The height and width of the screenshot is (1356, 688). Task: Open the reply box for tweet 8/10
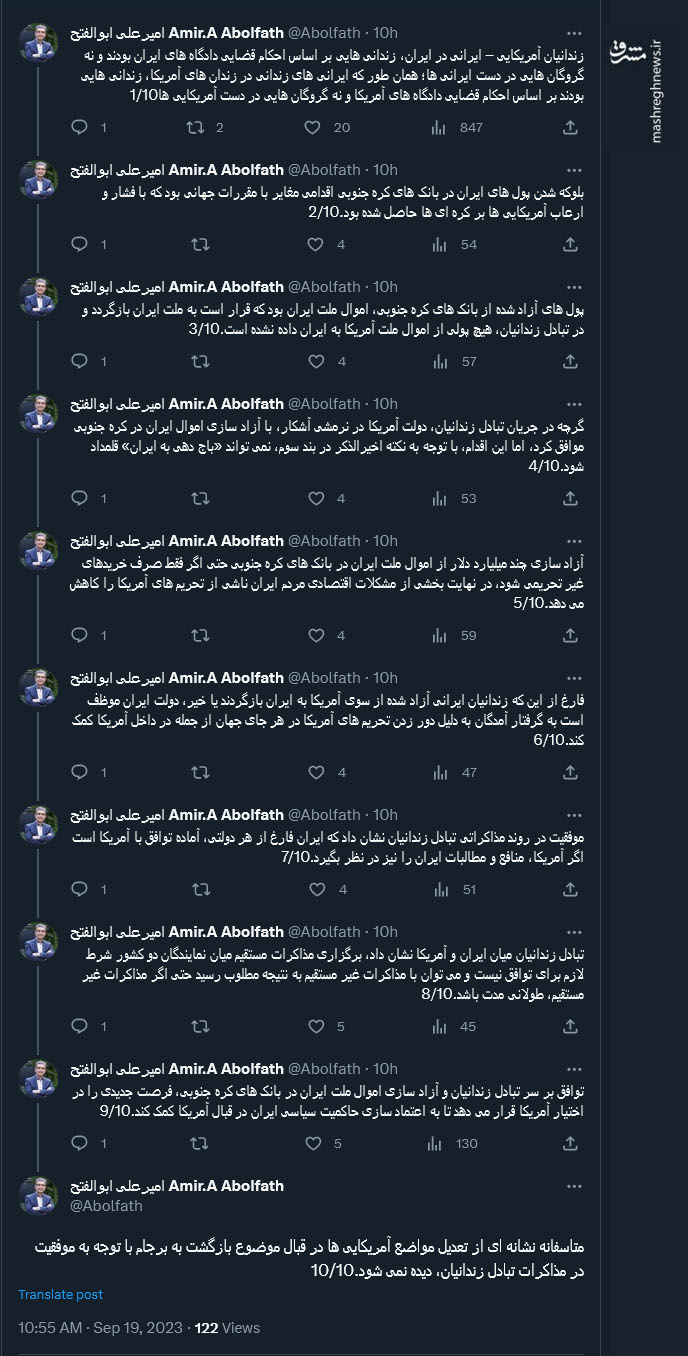pyautogui.click(x=79, y=1026)
